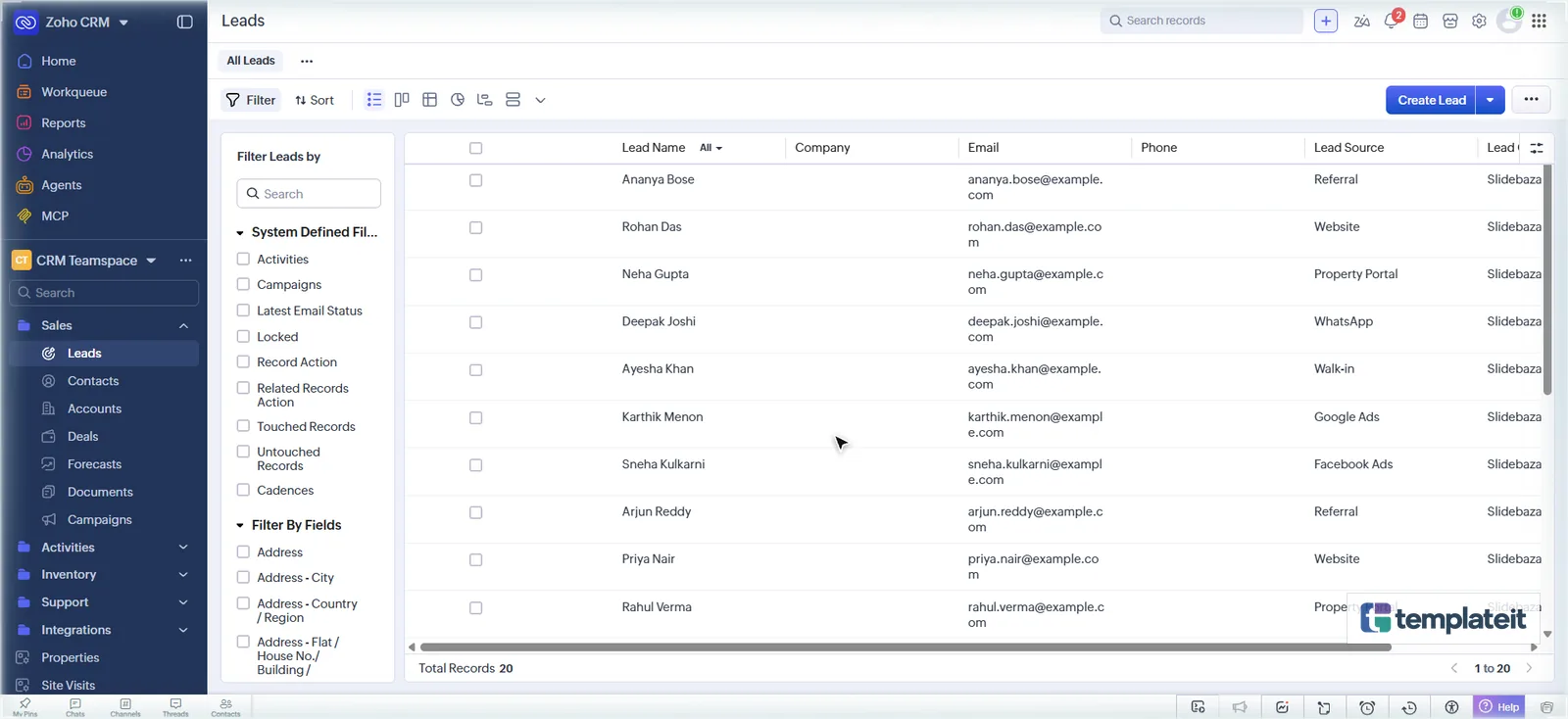The image size is (1568, 719).
Task: Toggle the sidebar collapse icon
Action: (184, 22)
